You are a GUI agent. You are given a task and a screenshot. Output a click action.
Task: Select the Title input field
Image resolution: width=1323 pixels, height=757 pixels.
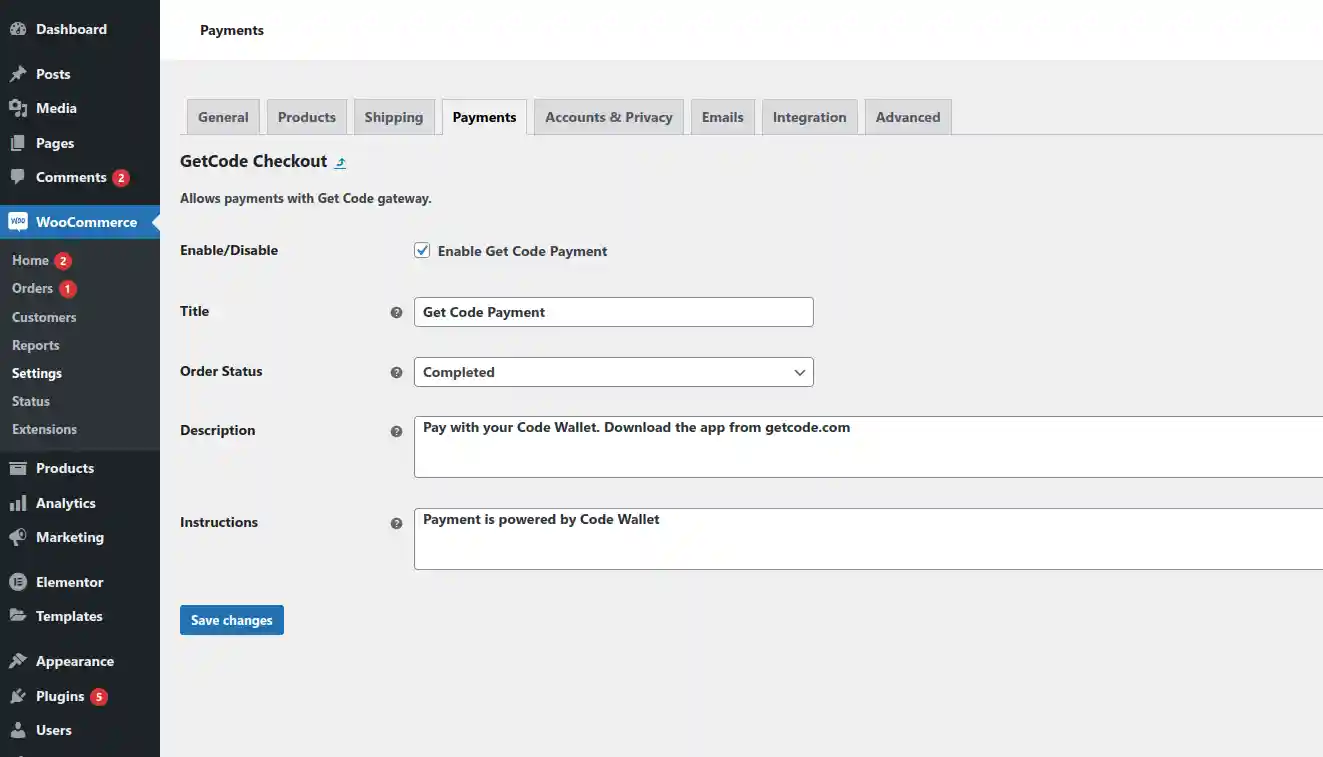pos(613,312)
